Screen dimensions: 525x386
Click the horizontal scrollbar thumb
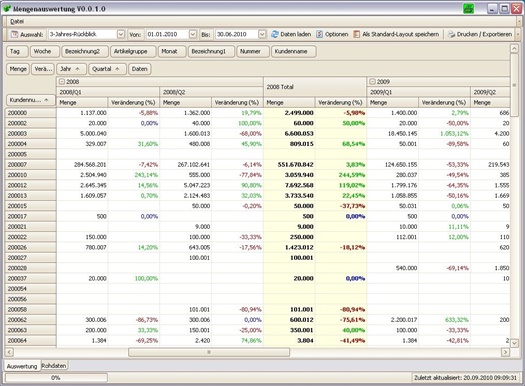tap(209, 352)
